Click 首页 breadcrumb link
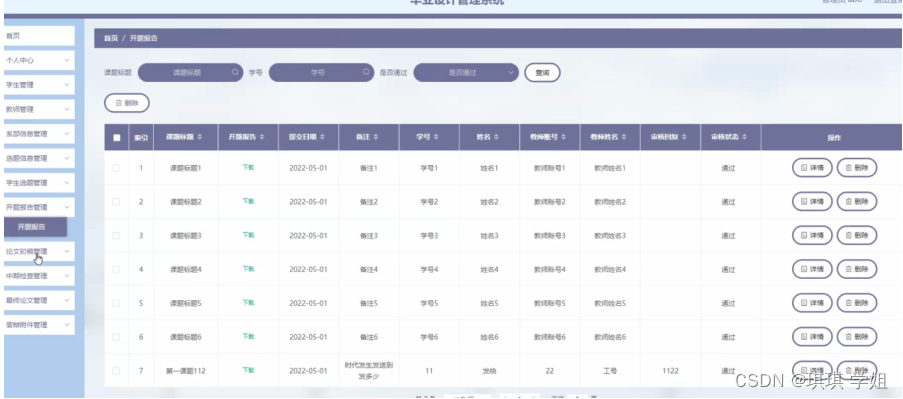 tap(111, 39)
